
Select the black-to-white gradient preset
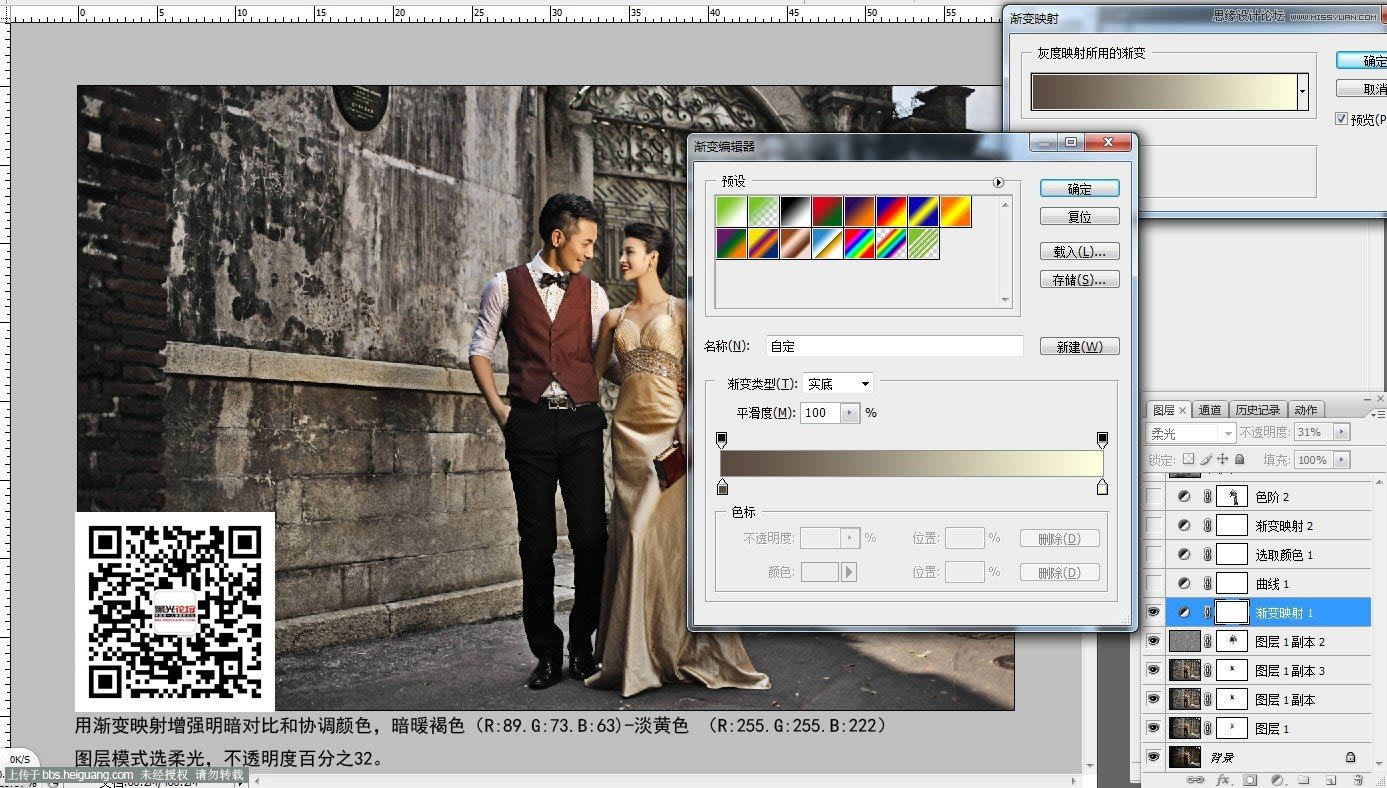tap(795, 211)
